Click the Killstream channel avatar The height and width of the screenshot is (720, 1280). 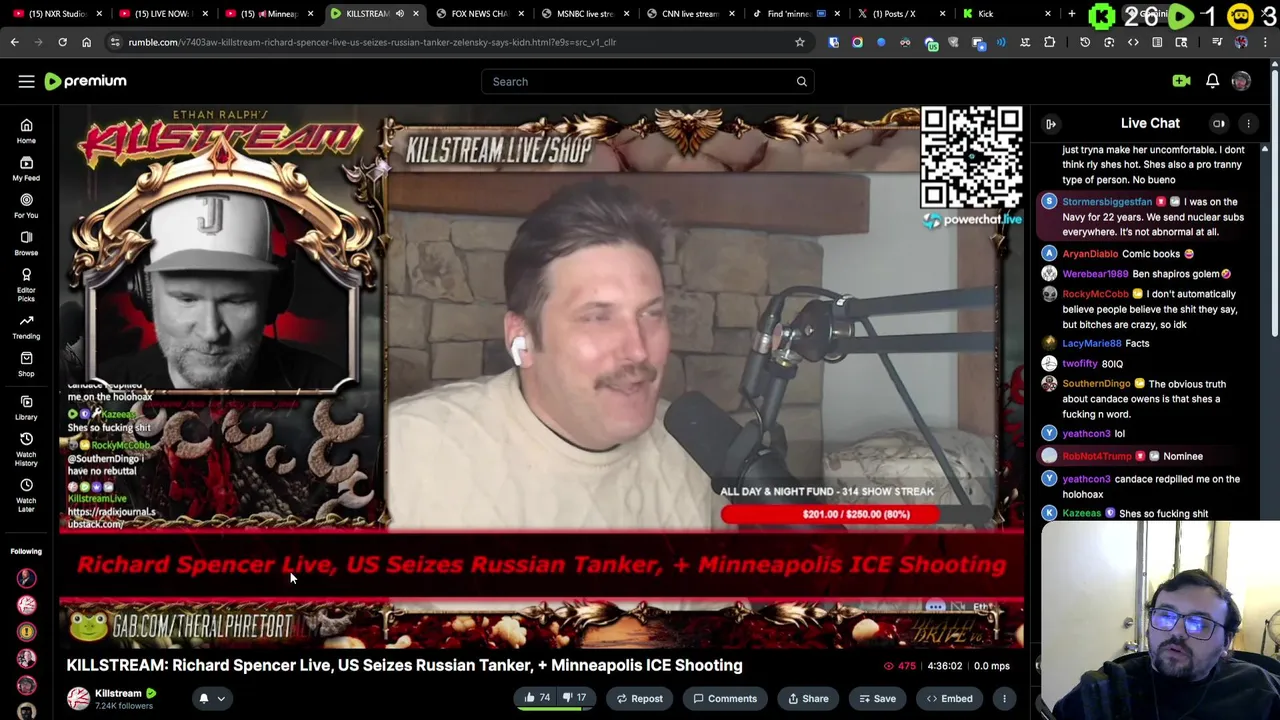click(78, 698)
